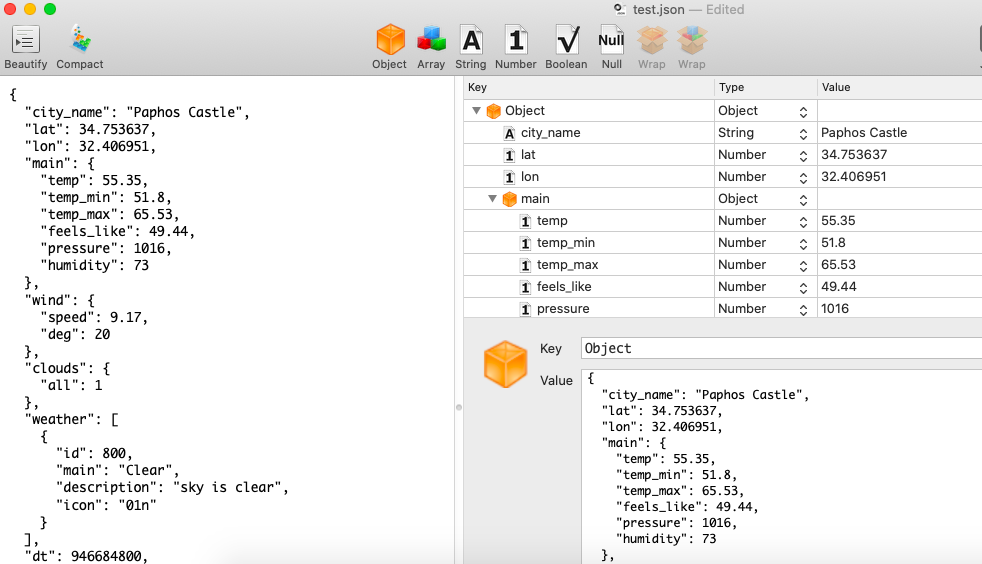Click the number icon beside pressure
The width and height of the screenshot is (982, 564).
525,309
